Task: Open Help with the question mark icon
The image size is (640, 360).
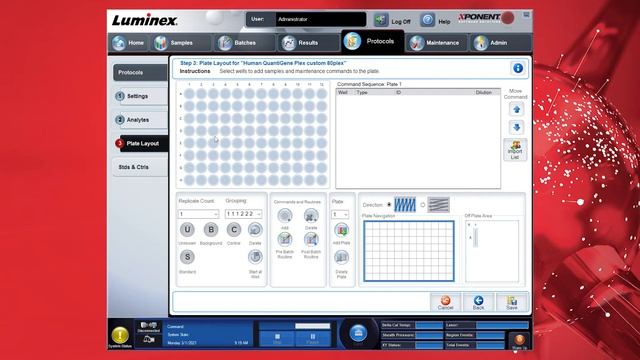Action: pyautogui.click(x=427, y=20)
